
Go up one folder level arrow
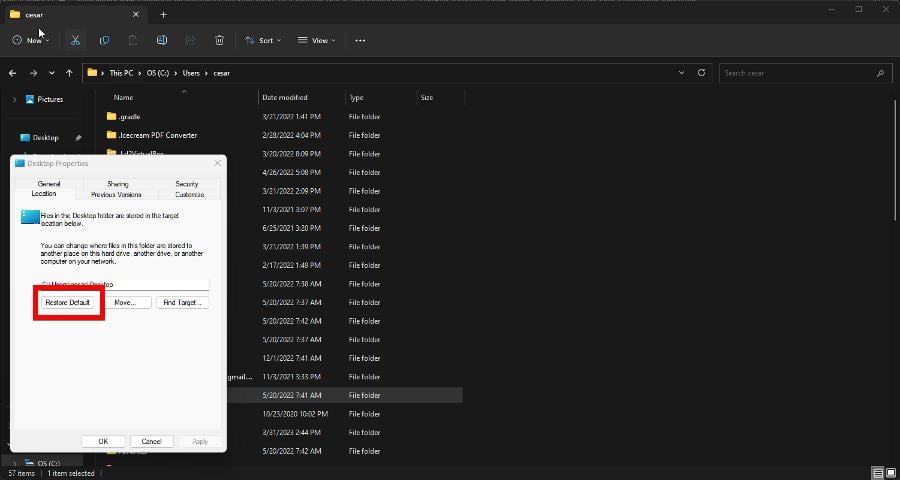[69, 73]
